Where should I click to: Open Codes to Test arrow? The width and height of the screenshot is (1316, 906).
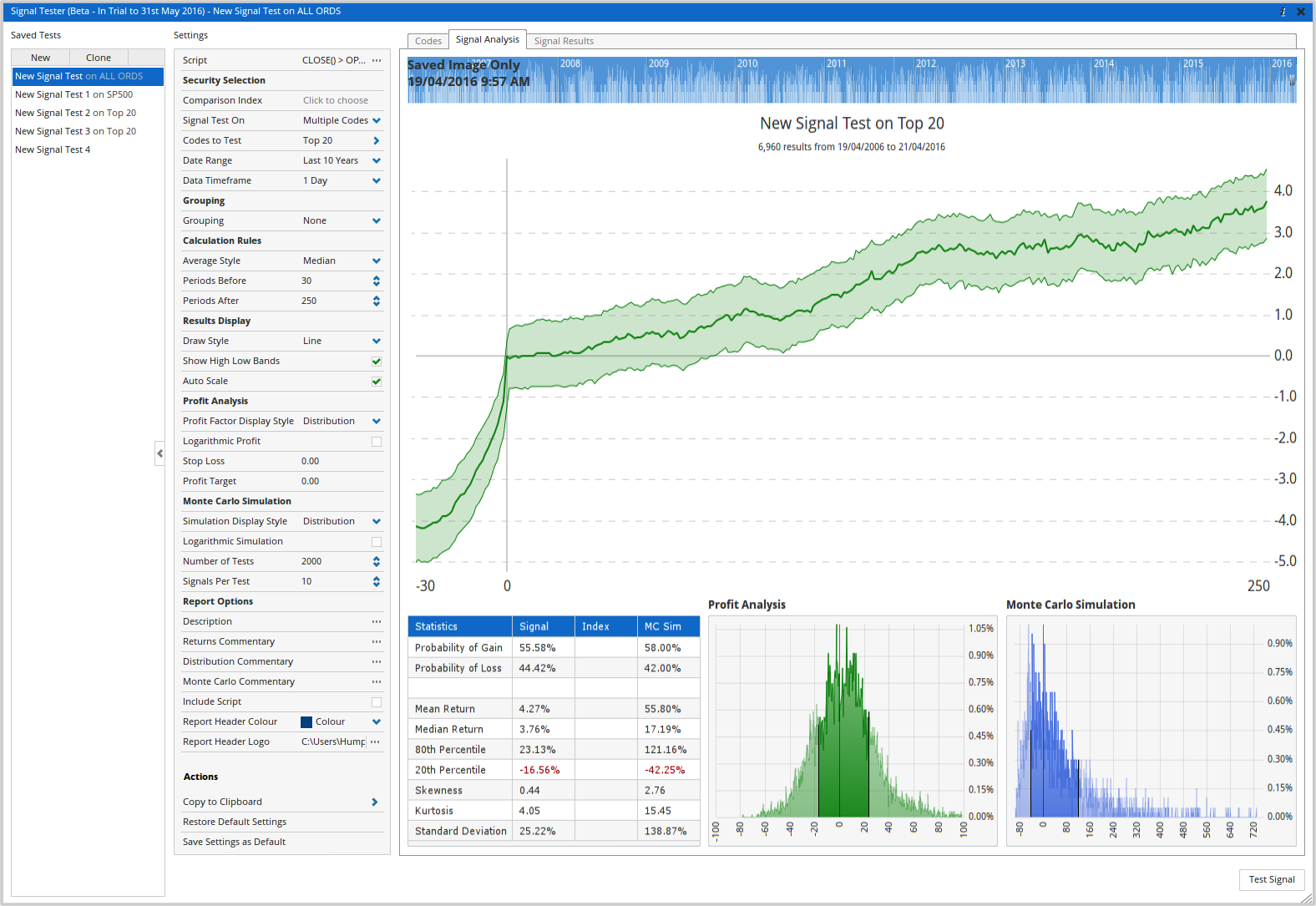point(377,140)
